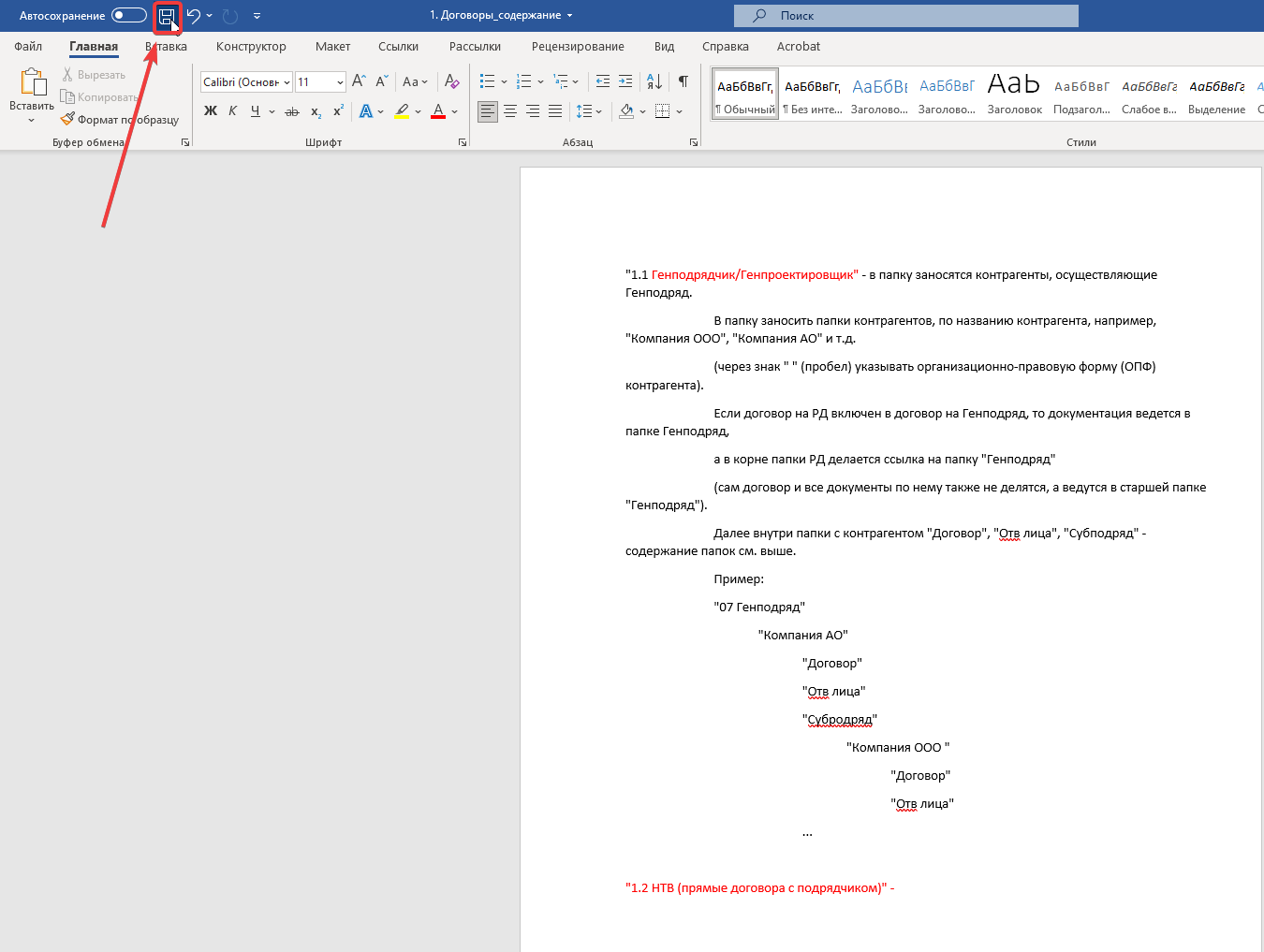This screenshot has width=1264, height=952.
Task: Click the Line spacing icon
Action: pyautogui.click(x=584, y=111)
